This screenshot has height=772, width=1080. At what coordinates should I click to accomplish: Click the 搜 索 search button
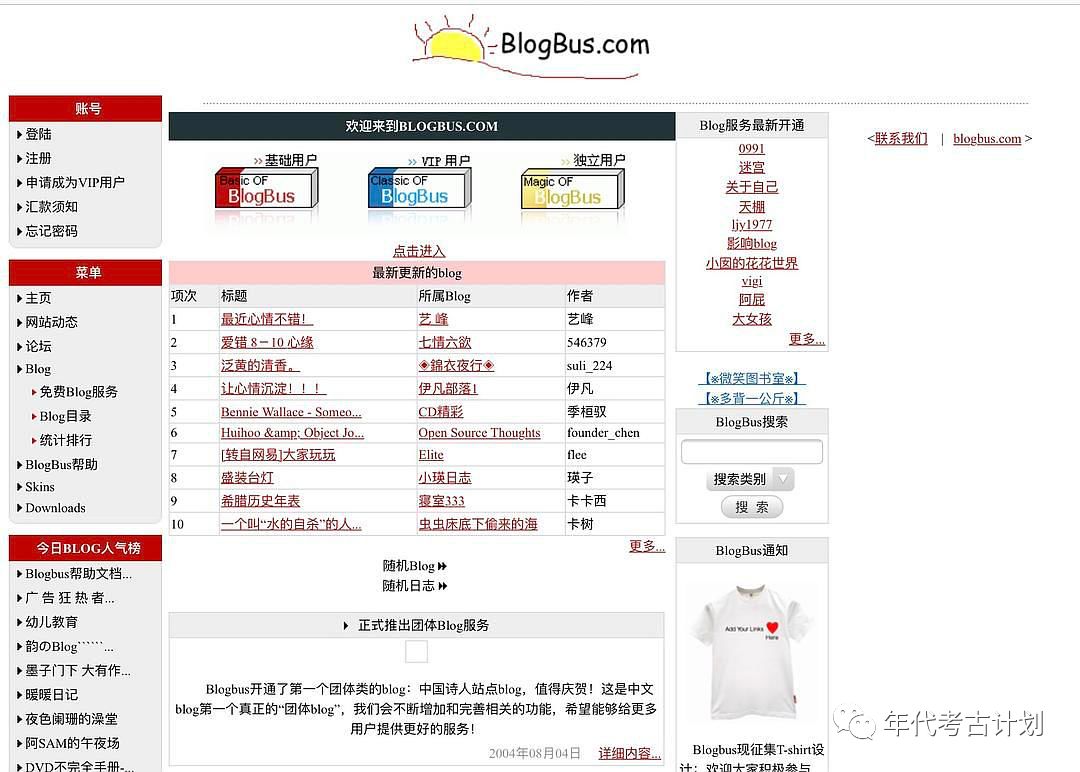pyautogui.click(x=751, y=507)
